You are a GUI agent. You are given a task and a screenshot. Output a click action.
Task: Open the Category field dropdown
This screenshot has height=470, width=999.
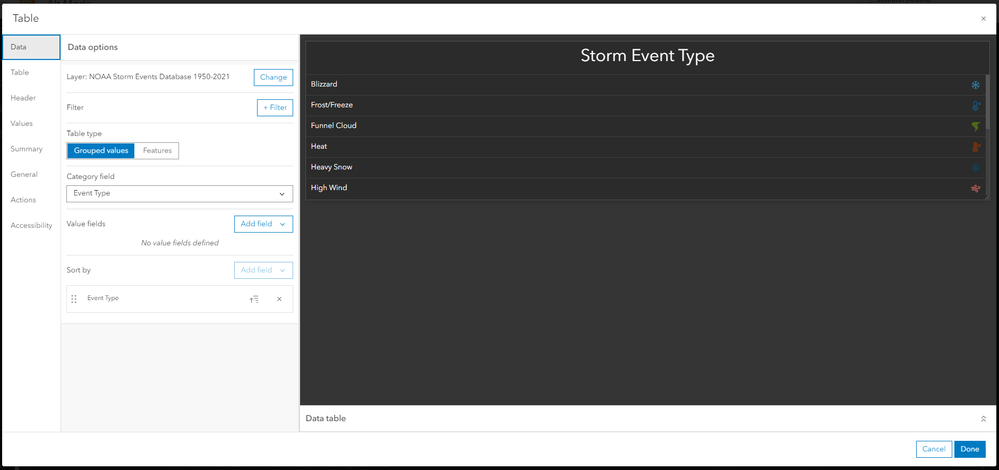tap(180, 194)
